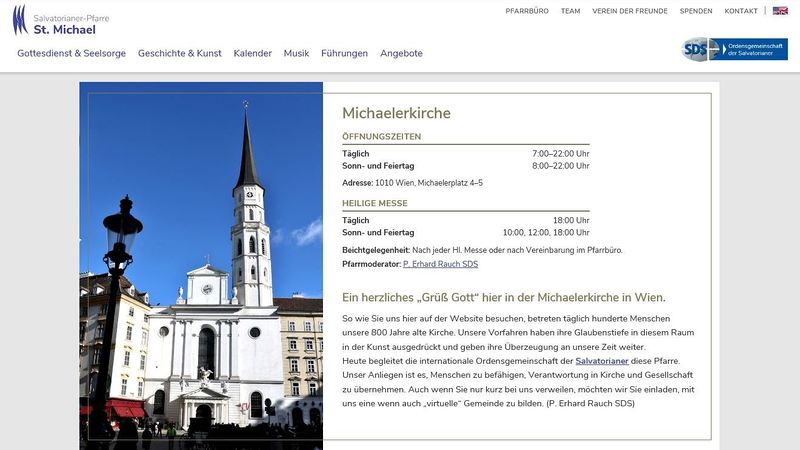
Task: Open the Kontakt page
Action: click(741, 11)
